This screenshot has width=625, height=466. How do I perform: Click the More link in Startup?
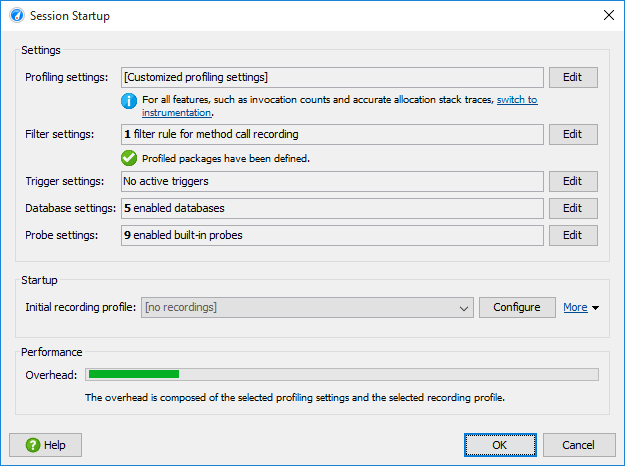coord(575,307)
